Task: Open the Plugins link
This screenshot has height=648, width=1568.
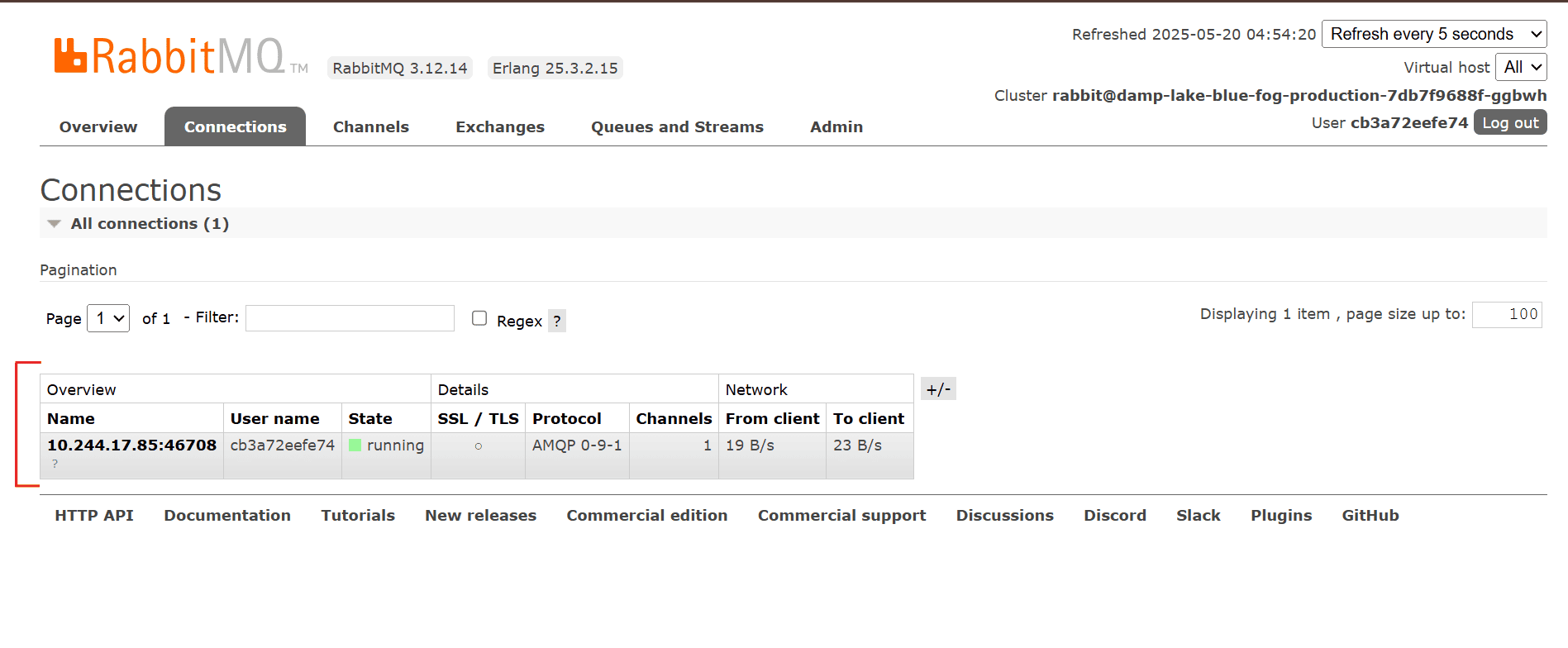Action: tap(1281, 515)
